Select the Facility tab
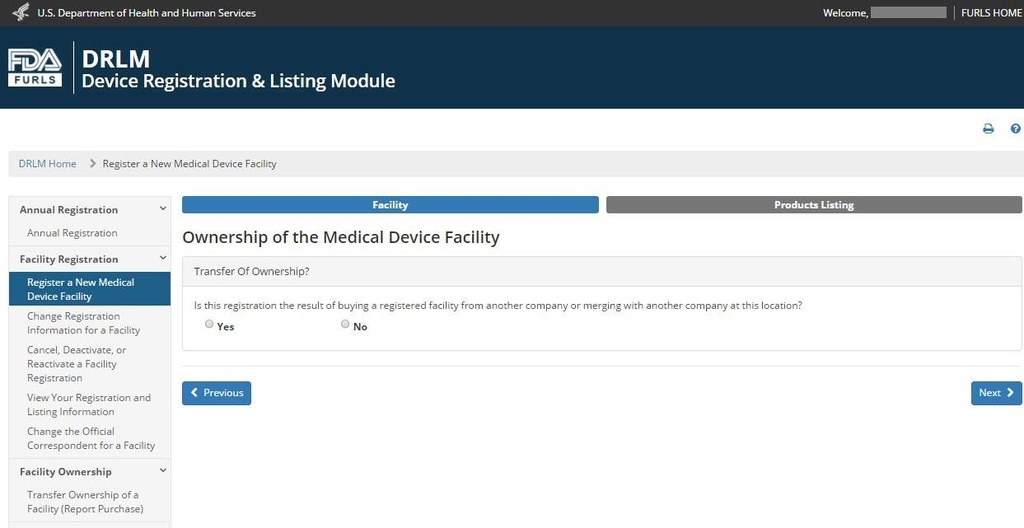The height and width of the screenshot is (528, 1024). (390, 205)
